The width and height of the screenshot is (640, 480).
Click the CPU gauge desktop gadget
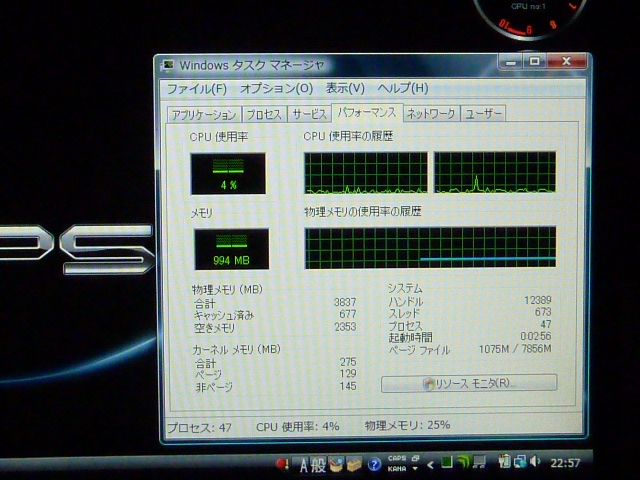530,18
